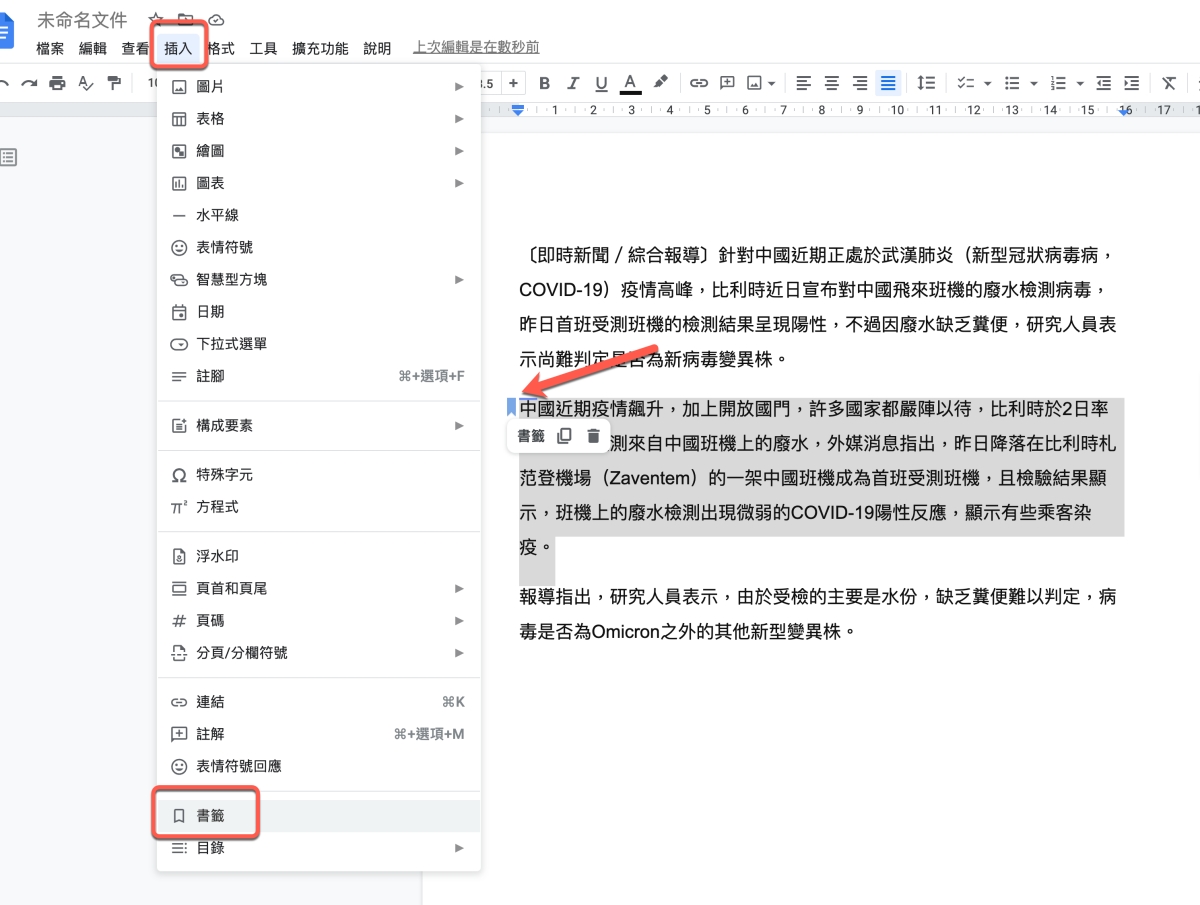Click the delete bookmark trash icon
This screenshot has height=905, width=1200.
coord(593,436)
